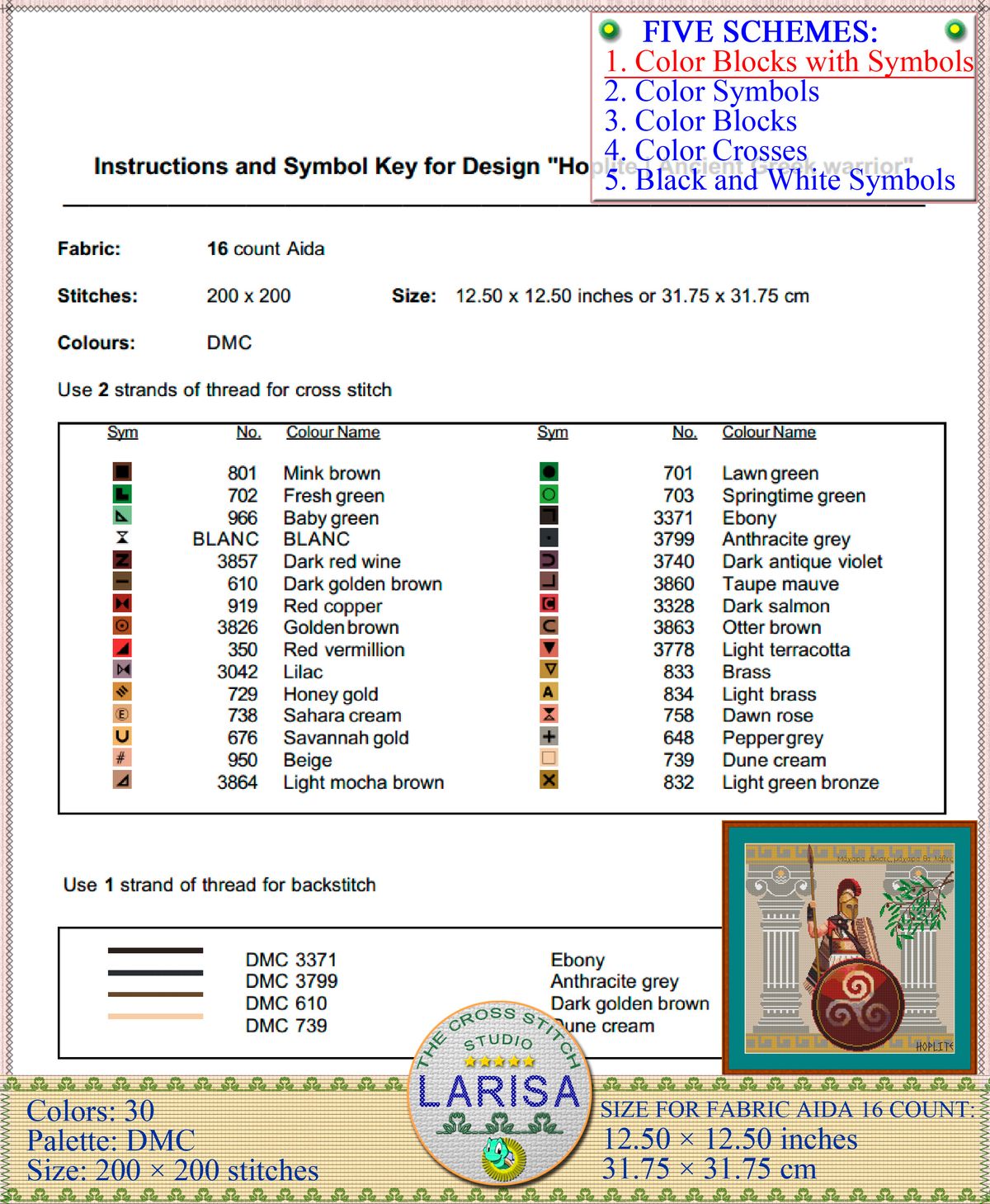The image size is (990, 1204).
Task: Select scheme 4 Color Crosses
Action: (705, 150)
